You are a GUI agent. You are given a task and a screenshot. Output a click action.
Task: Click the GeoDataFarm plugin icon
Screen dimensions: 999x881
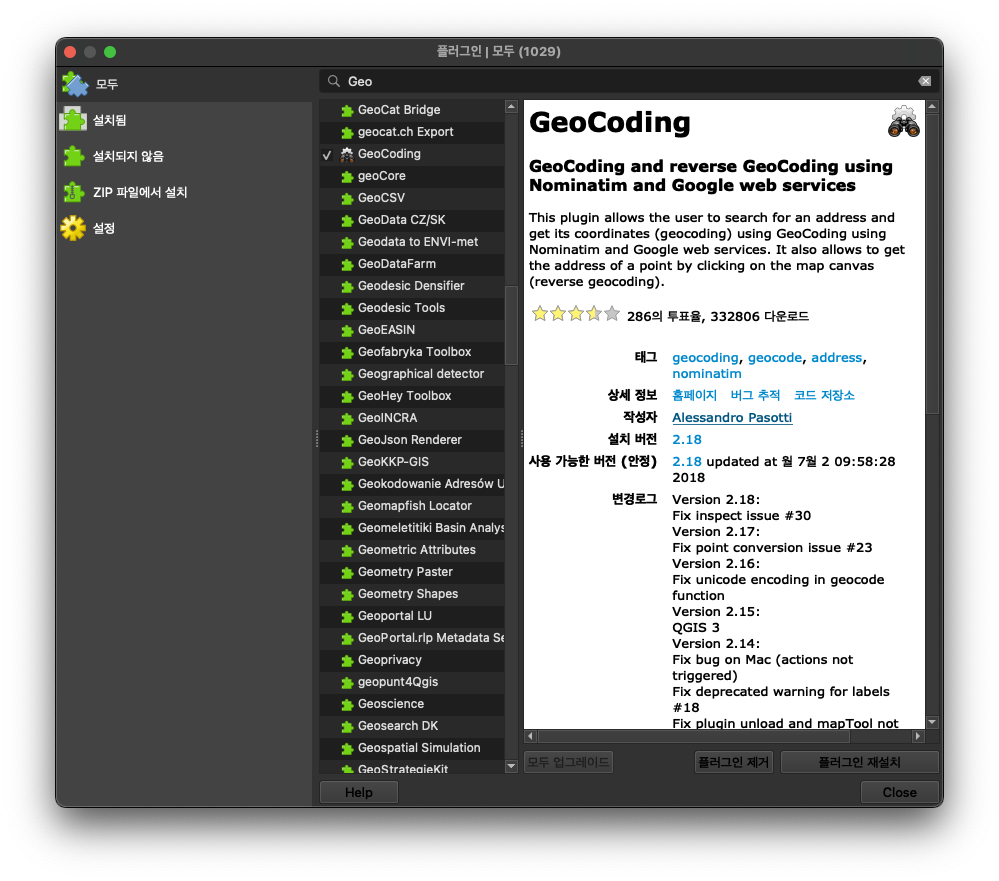pyautogui.click(x=347, y=264)
